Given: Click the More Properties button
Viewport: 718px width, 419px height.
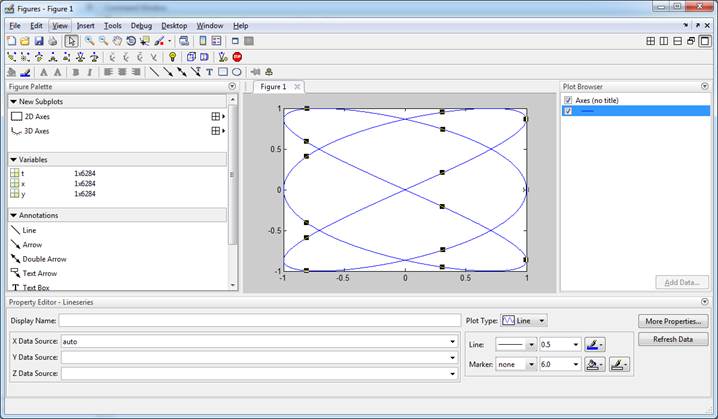Looking at the screenshot, I should coord(673,321).
